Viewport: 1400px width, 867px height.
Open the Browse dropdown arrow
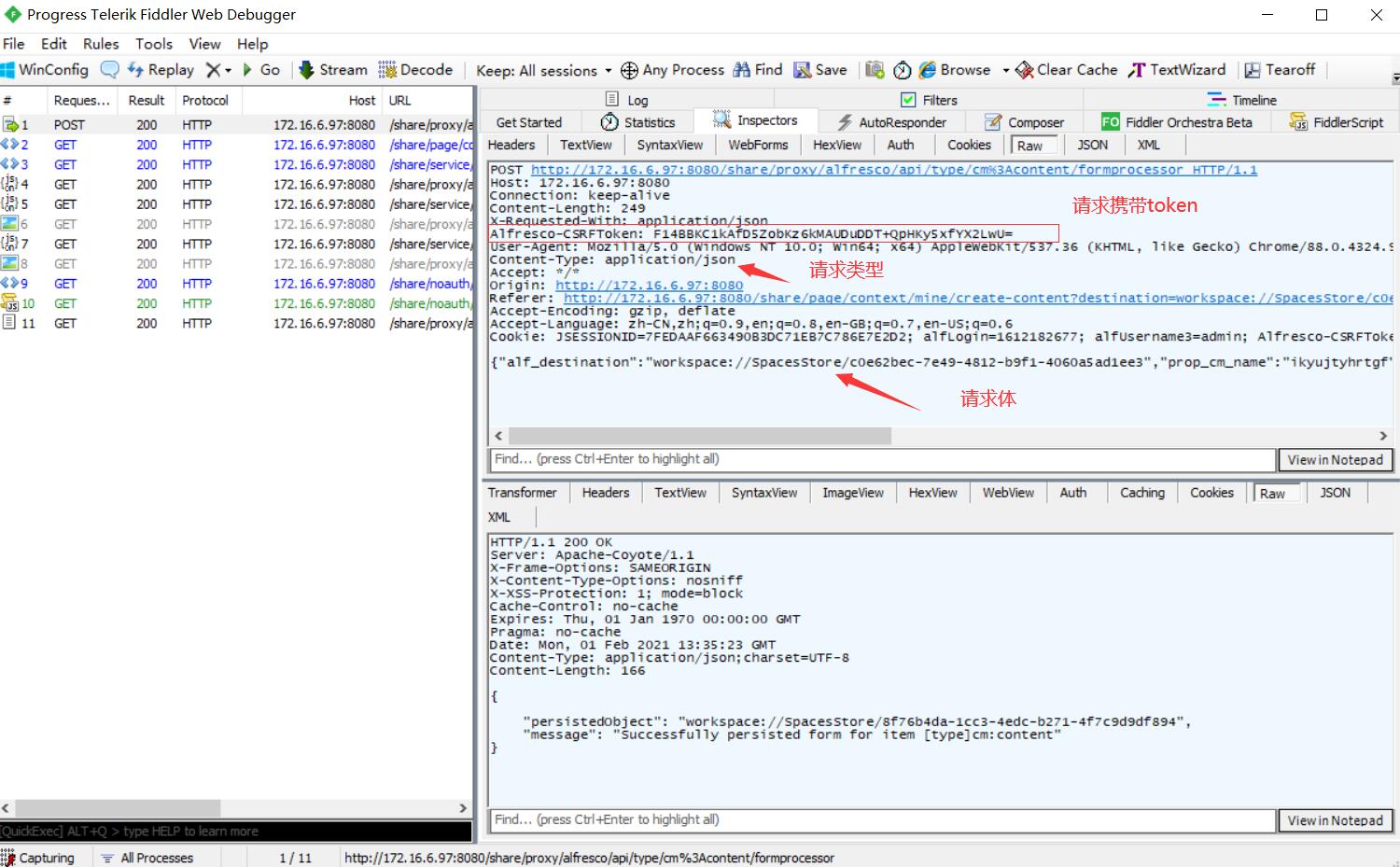coord(1005,71)
